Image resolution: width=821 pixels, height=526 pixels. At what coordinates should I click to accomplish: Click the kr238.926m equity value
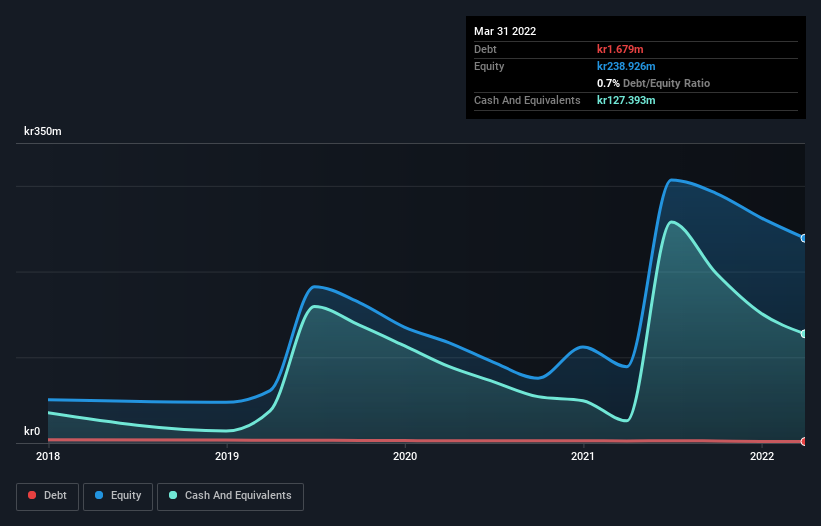coord(626,66)
